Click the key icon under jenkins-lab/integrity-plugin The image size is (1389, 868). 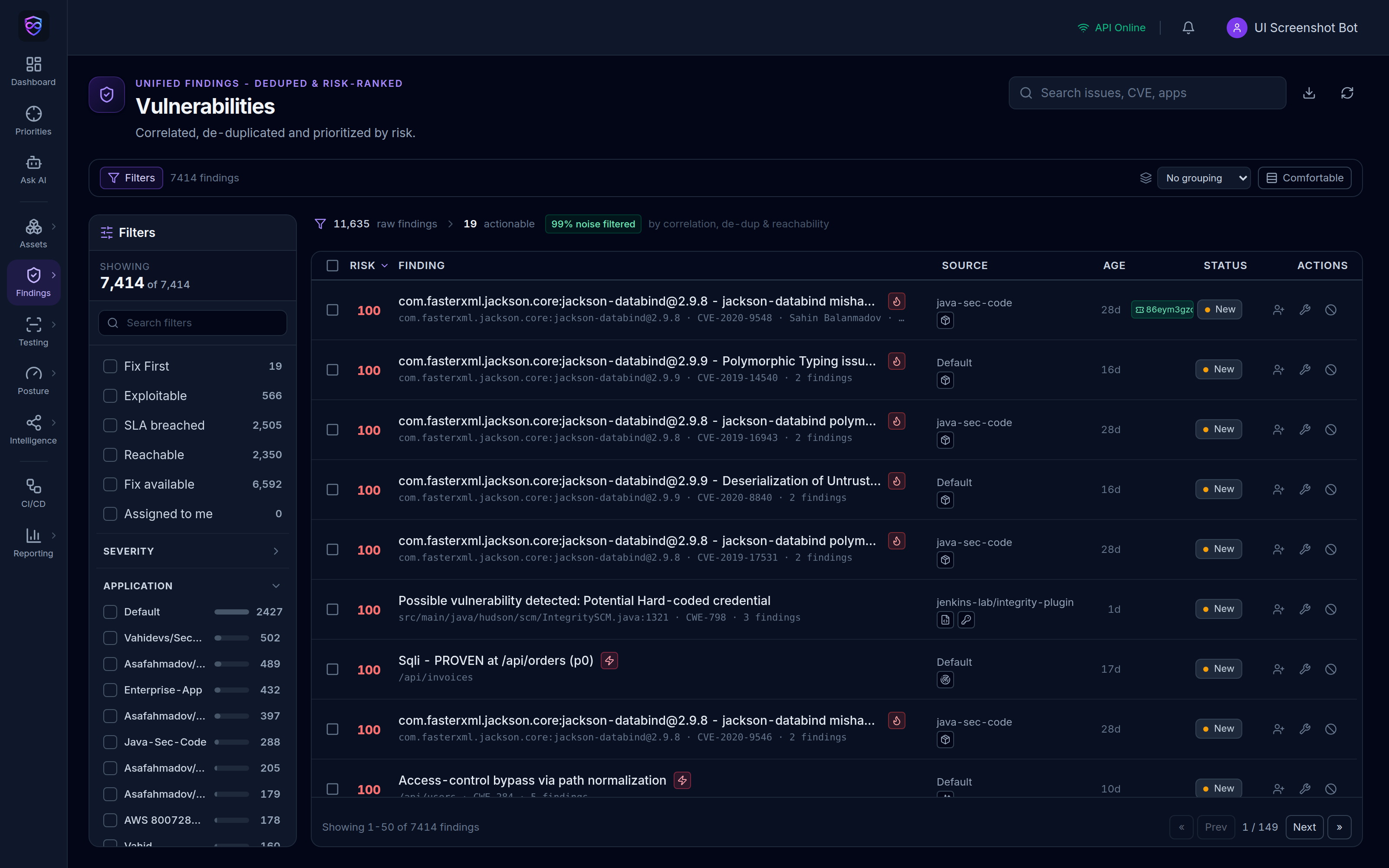point(966,620)
